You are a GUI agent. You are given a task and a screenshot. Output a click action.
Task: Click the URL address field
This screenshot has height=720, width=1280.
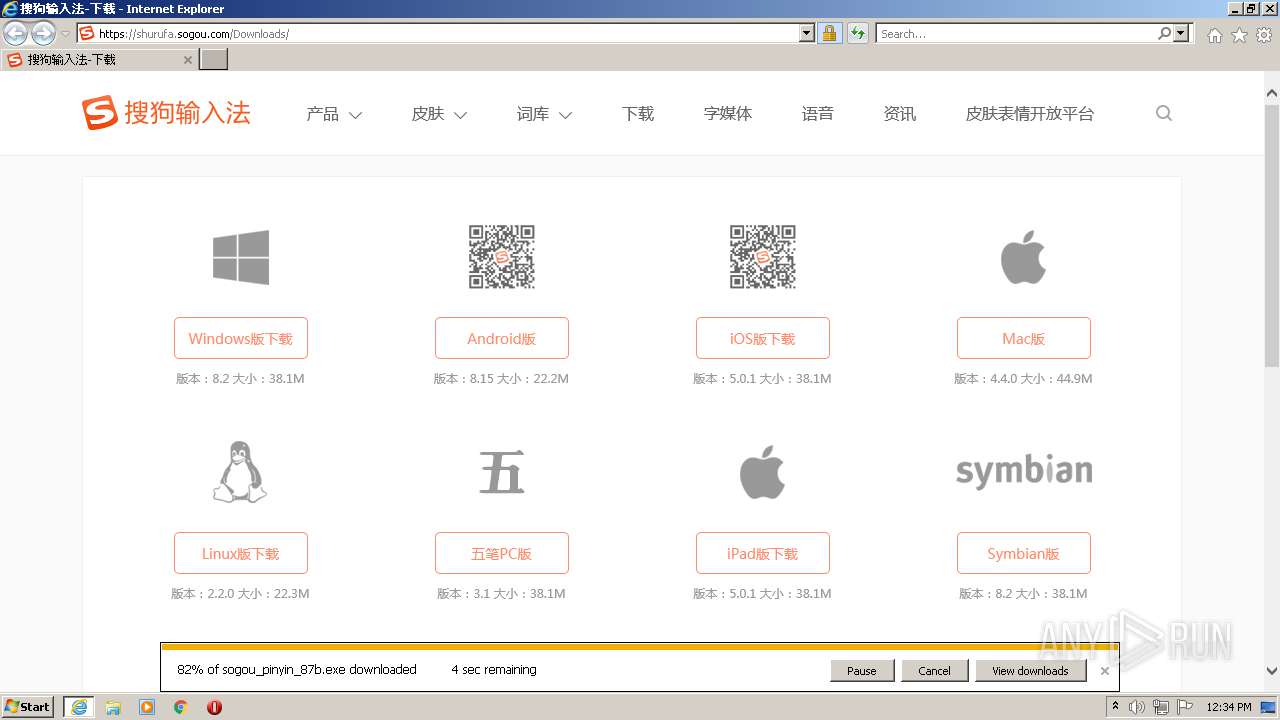[x=446, y=34]
